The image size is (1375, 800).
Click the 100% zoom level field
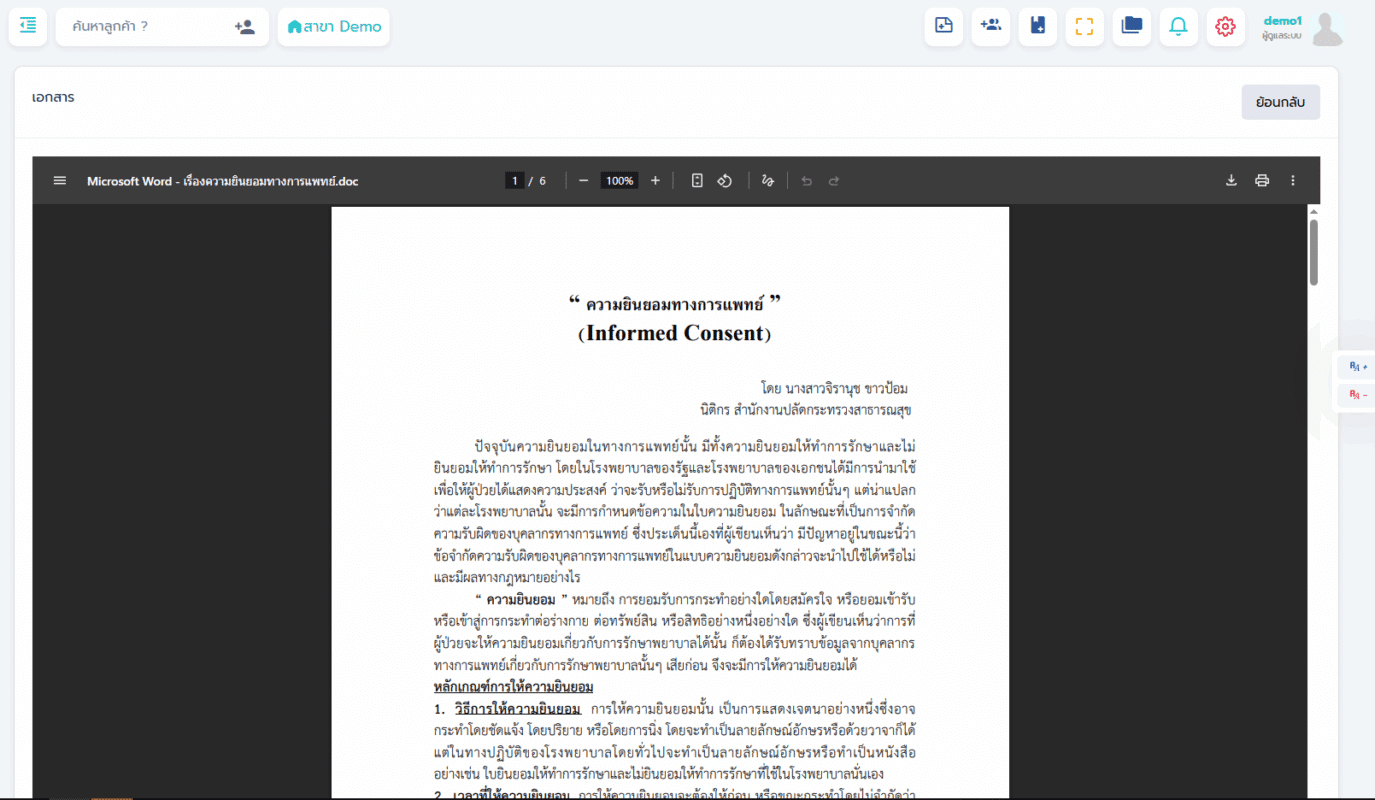click(620, 181)
